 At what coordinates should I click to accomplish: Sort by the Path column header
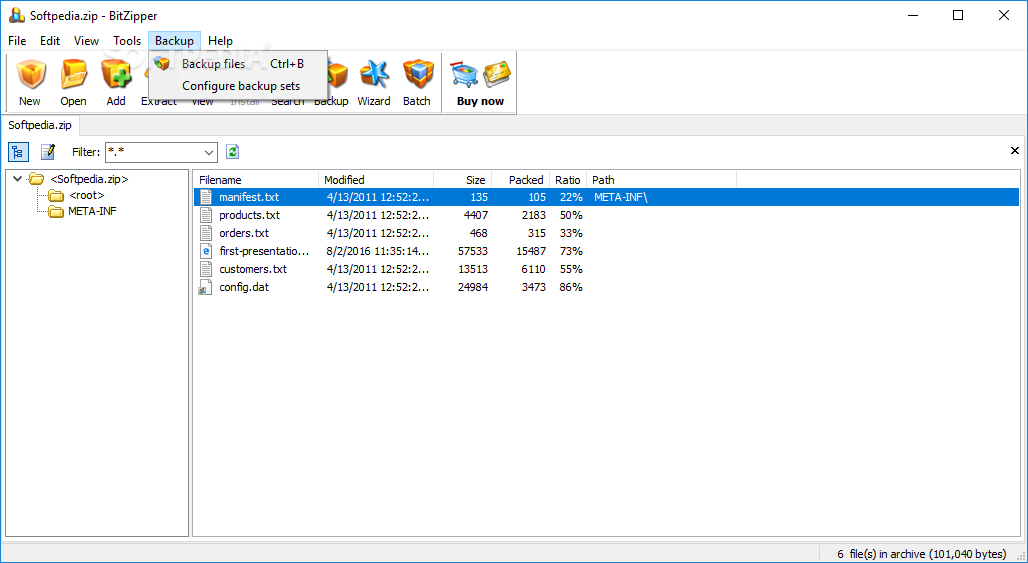click(662, 180)
